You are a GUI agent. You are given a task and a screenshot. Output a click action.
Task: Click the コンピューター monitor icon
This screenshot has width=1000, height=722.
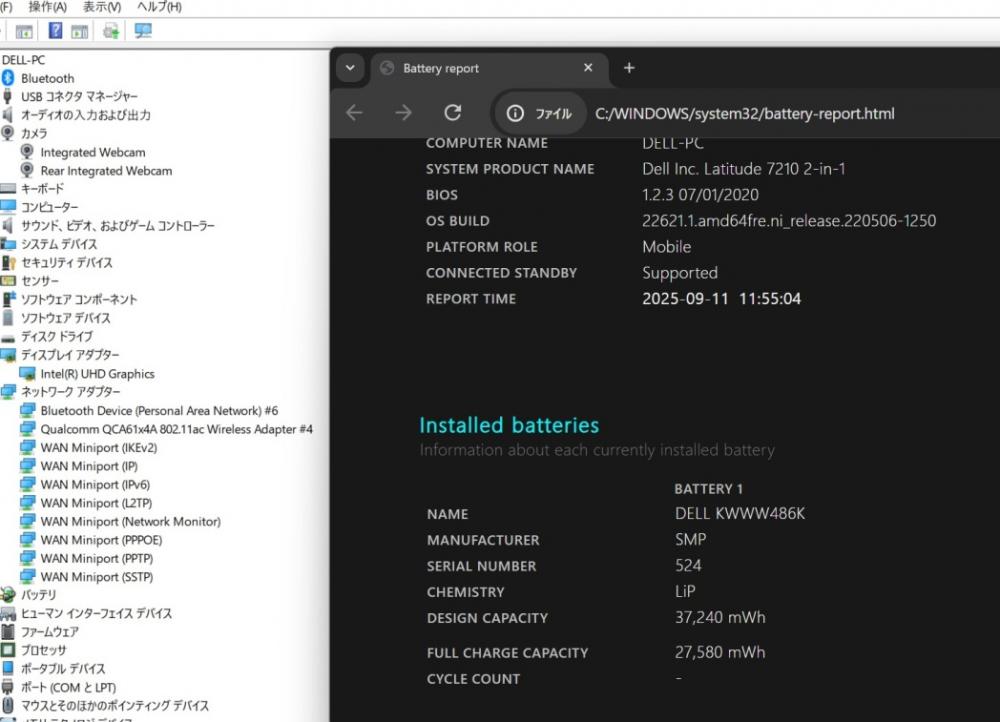tap(8, 207)
